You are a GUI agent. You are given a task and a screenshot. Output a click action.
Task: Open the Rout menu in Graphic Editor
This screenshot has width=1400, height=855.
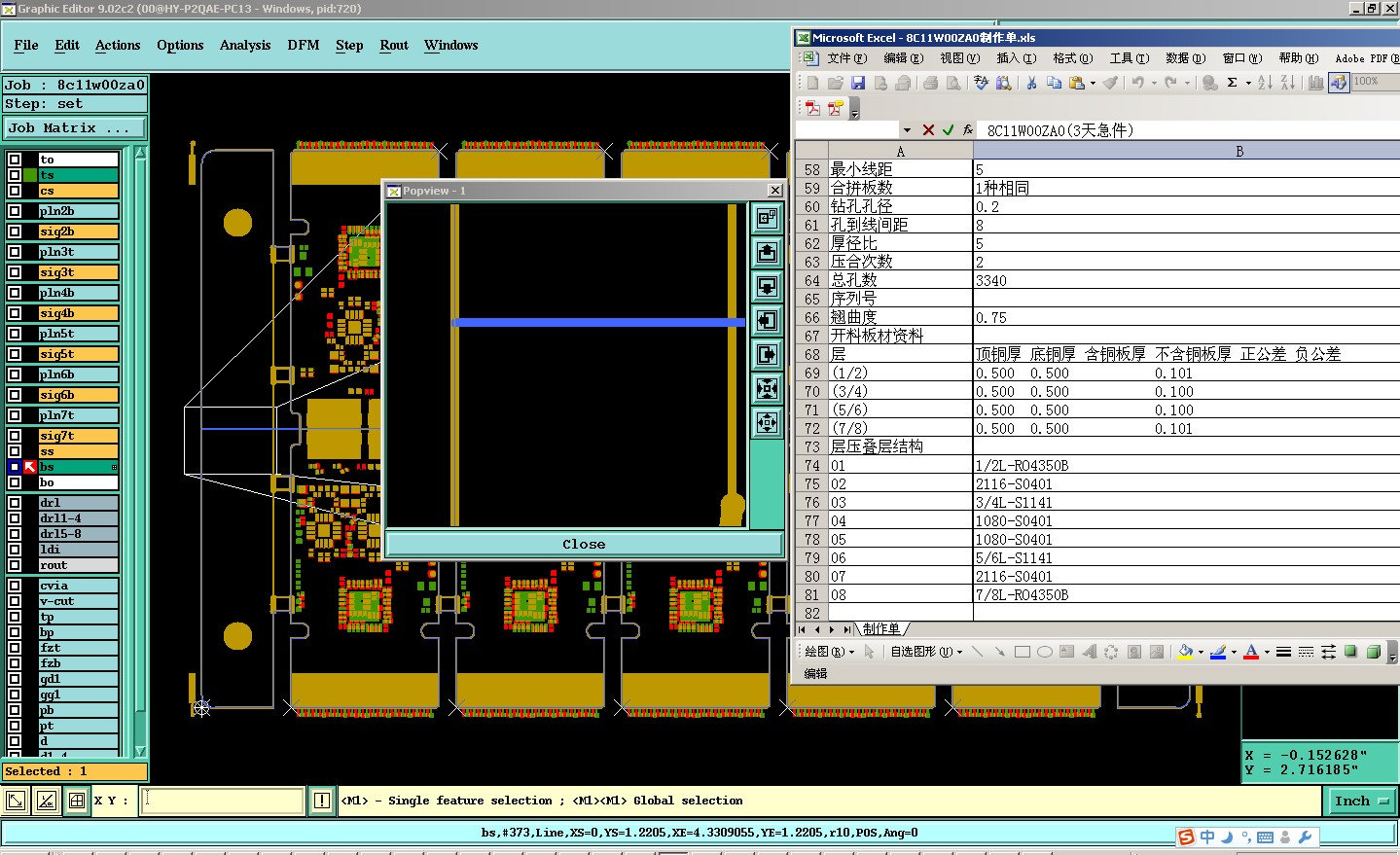pos(394,45)
